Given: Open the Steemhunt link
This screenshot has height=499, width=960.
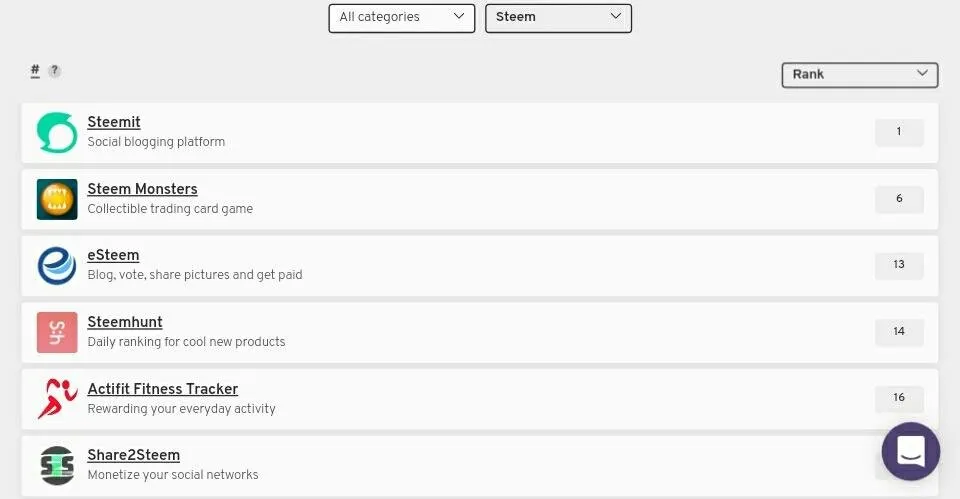Looking at the screenshot, I should 125,321.
